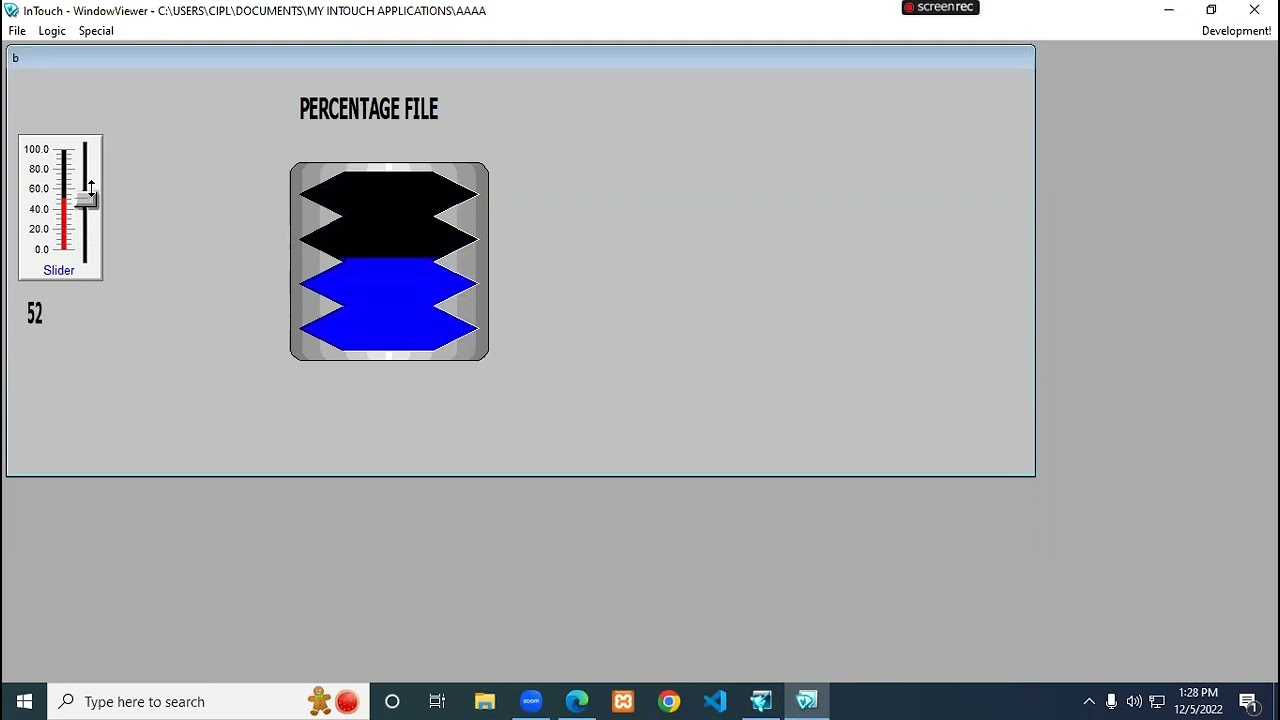Image resolution: width=1280 pixels, height=720 pixels.
Task: Open Zoom from the taskbar
Action: [x=531, y=701]
